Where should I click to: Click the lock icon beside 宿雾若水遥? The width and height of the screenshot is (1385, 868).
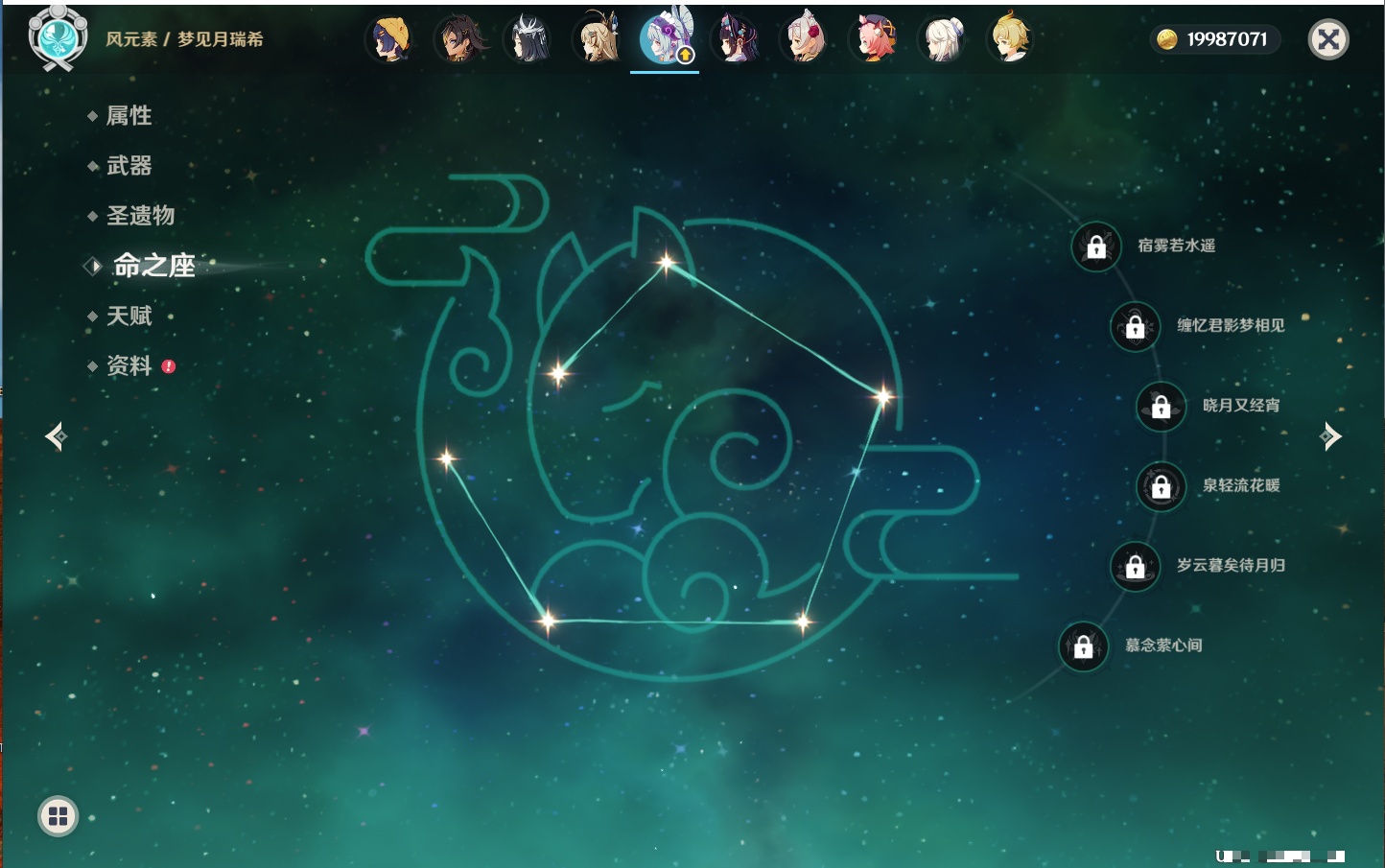(1096, 246)
